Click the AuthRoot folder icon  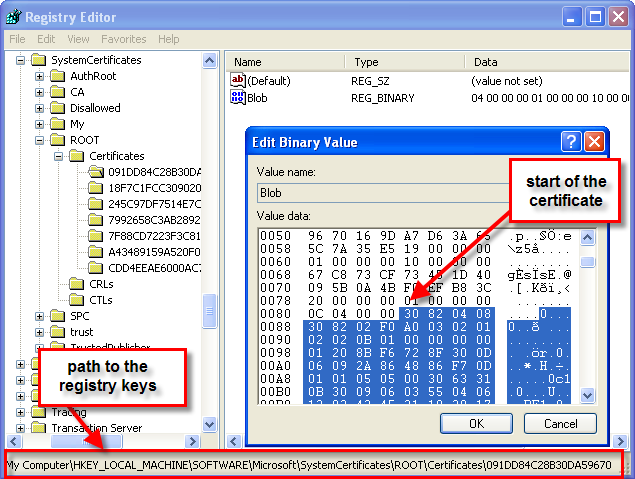59,76
